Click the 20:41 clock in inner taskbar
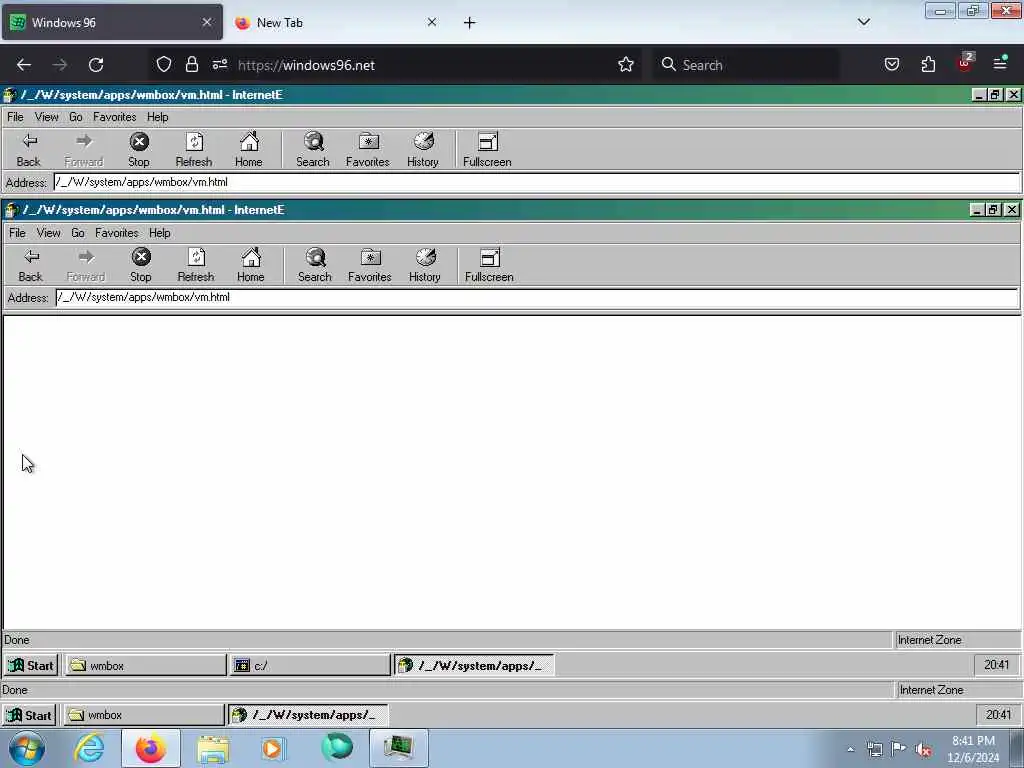The image size is (1024, 768). coord(997,665)
